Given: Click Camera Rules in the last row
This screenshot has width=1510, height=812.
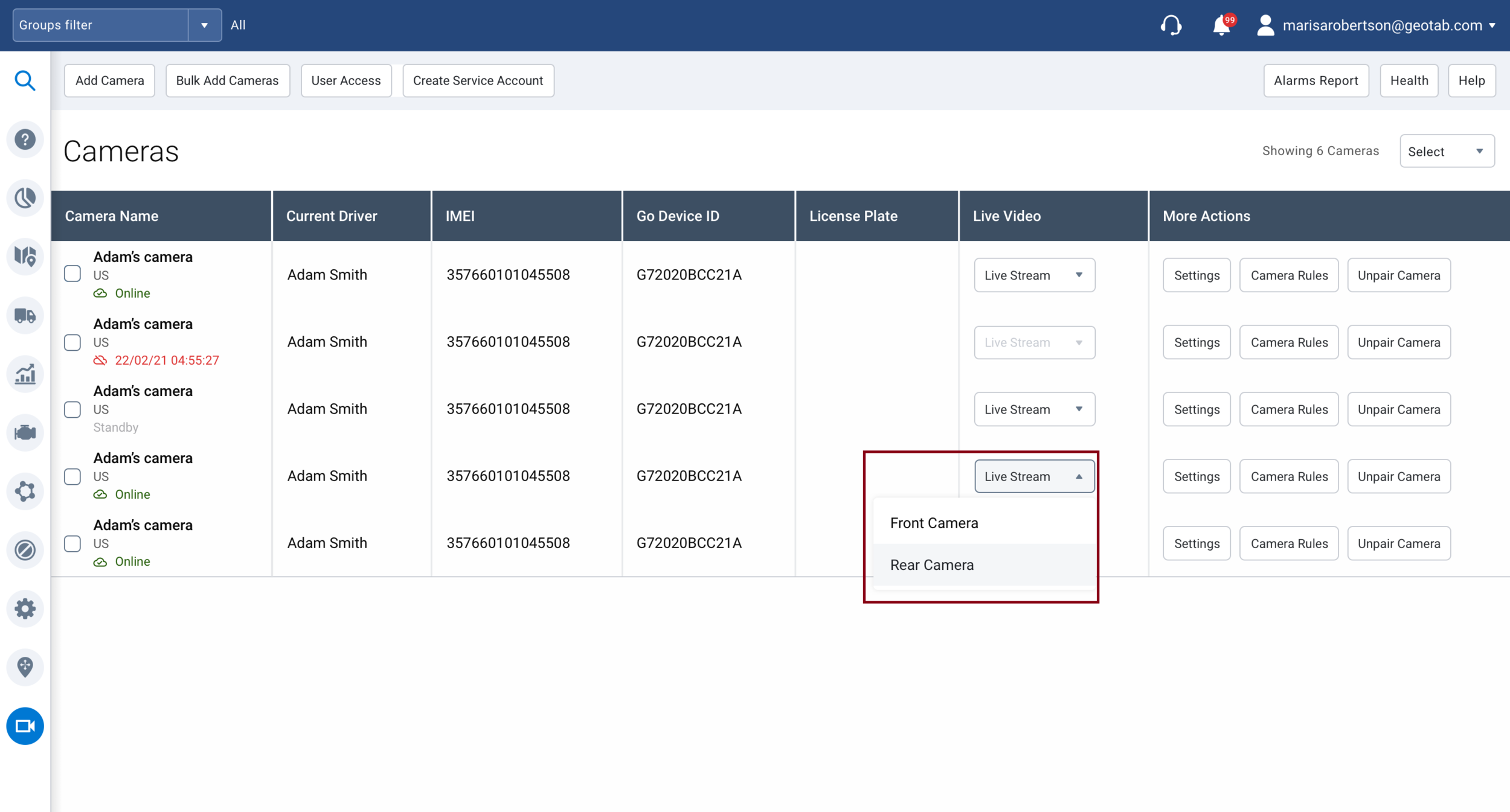Looking at the screenshot, I should (1289, 543).
